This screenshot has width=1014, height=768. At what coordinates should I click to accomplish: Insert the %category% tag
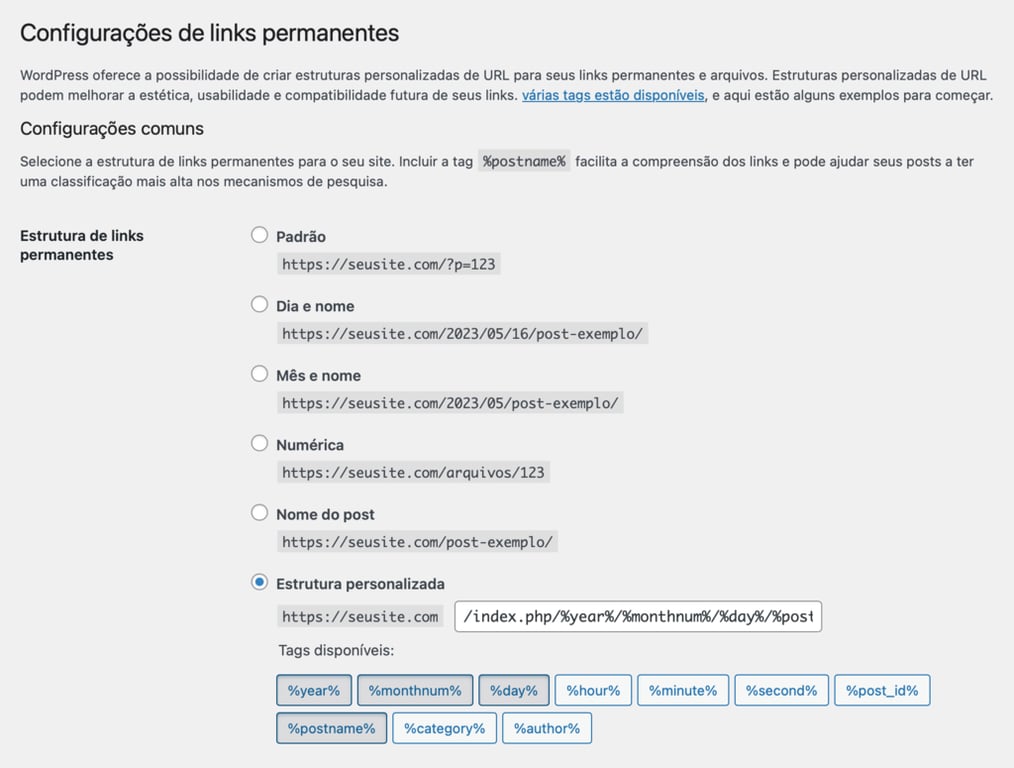(x=444, y=728)
